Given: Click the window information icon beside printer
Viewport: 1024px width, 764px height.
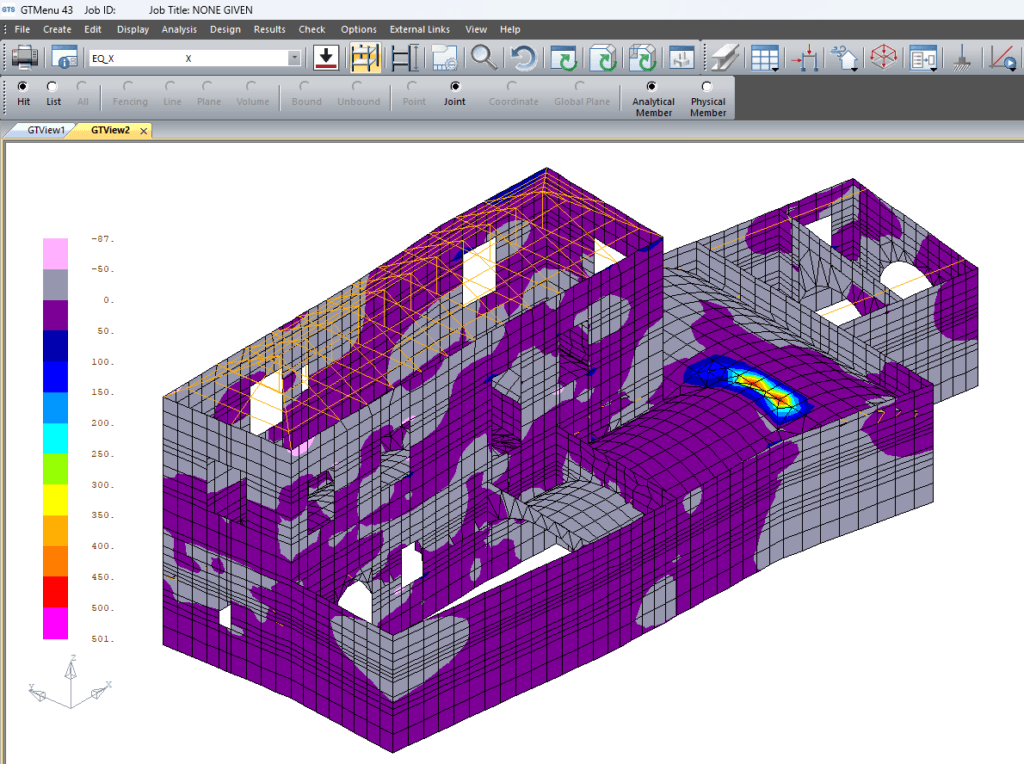Looking at the screenshot, I should pos(65,58).
